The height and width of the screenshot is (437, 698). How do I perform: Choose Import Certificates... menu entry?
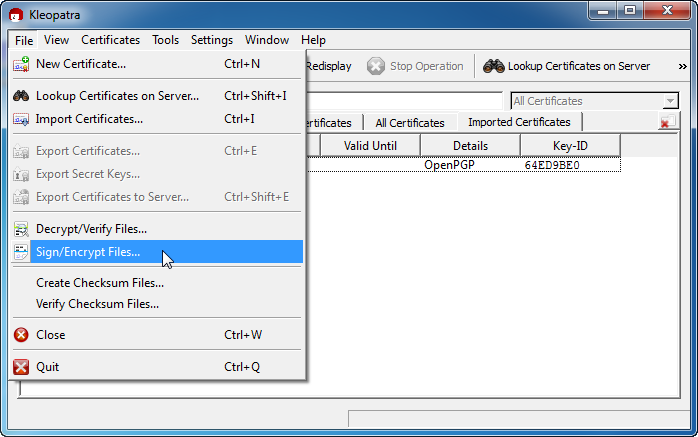coord(157,119)
